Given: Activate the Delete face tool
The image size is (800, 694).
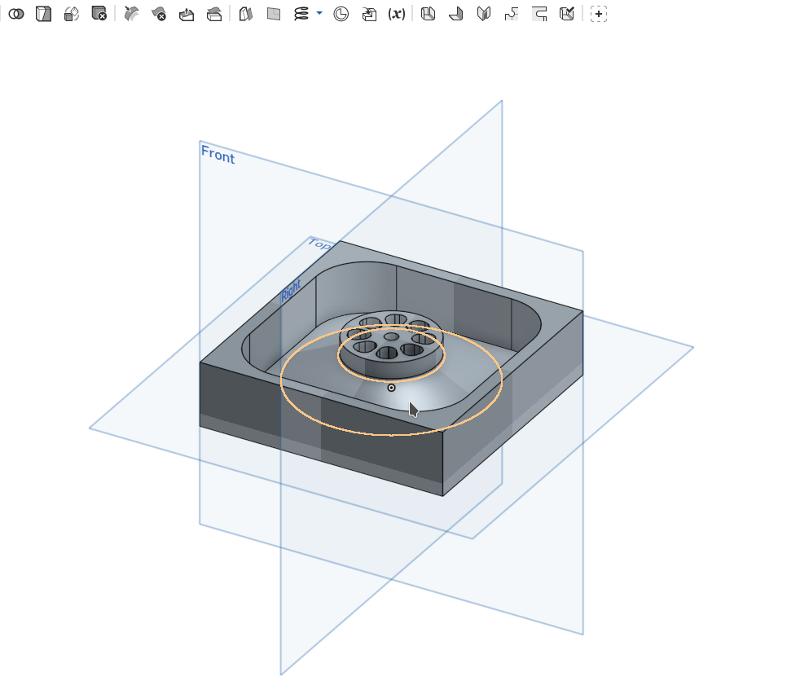Looking at the screenshot, I should pyautogui.click(x=159, y=14).
